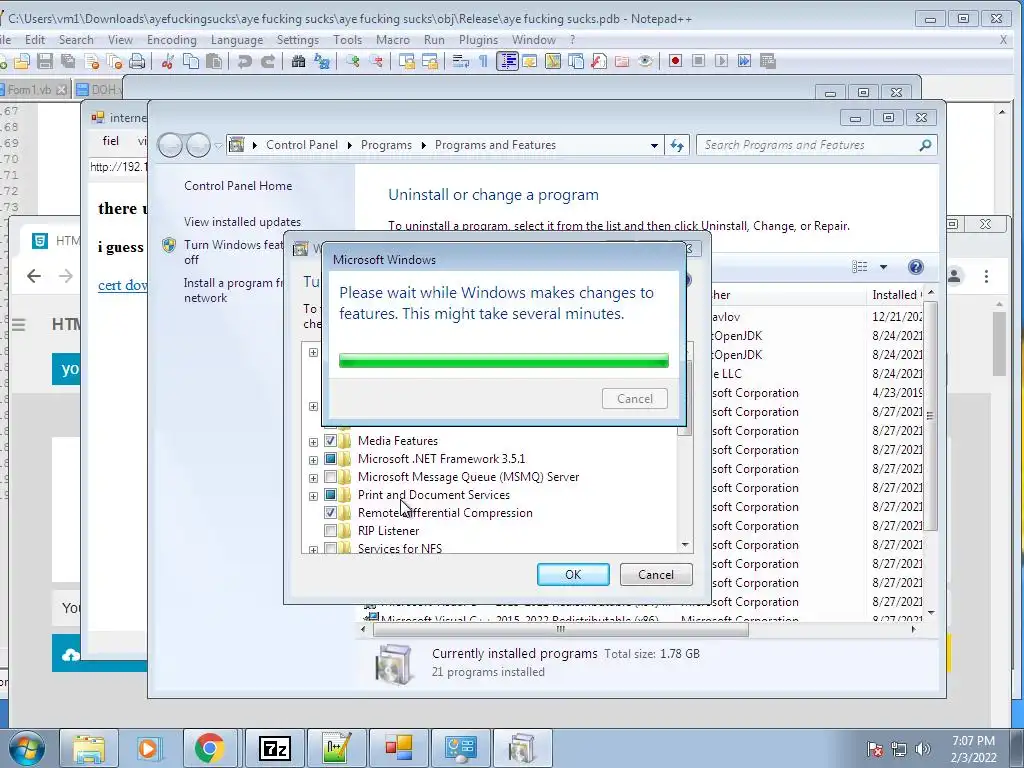Screen dimensions: 1024x768
Task: Click the Notepad++ Print toolbar icon
Action: (137, 61)
